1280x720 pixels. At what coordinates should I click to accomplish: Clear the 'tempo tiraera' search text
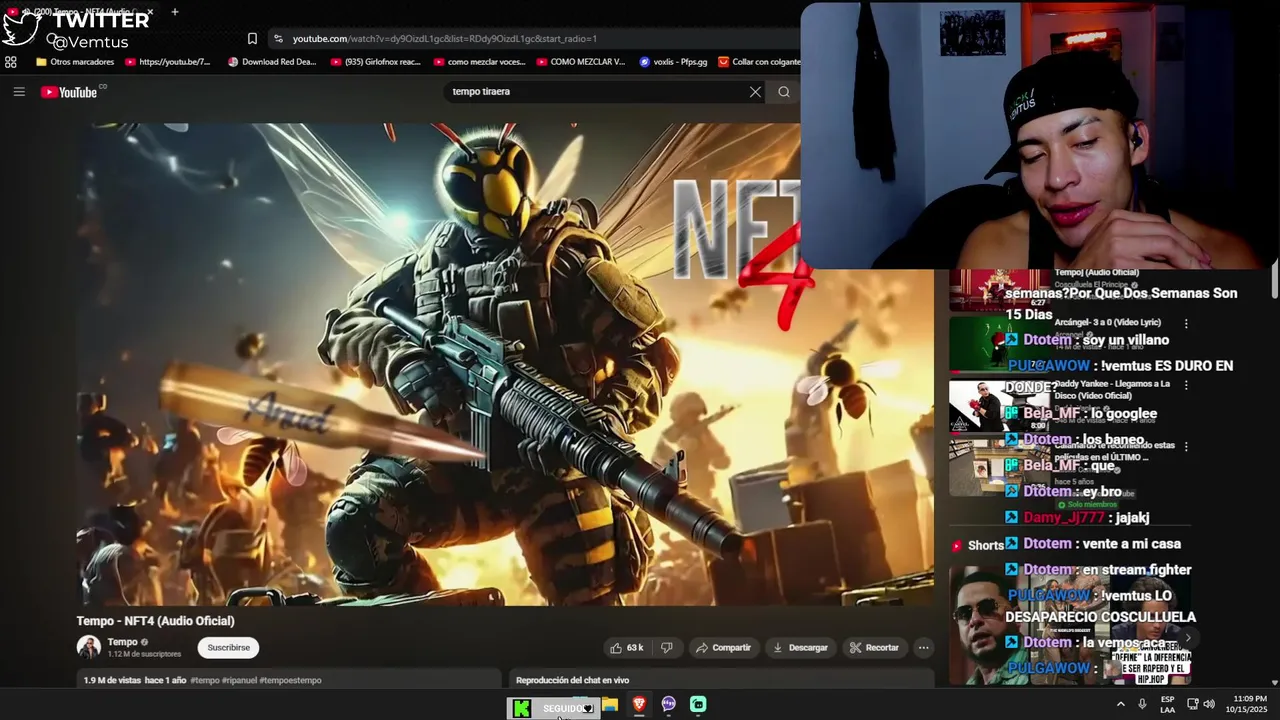click(755, 92)
